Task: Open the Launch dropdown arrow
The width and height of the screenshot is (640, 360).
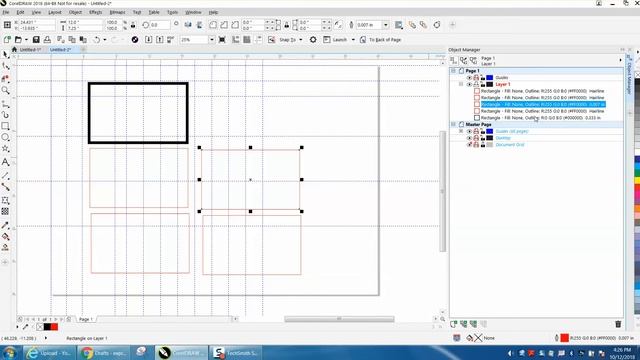Action: [x=353, y=40]
